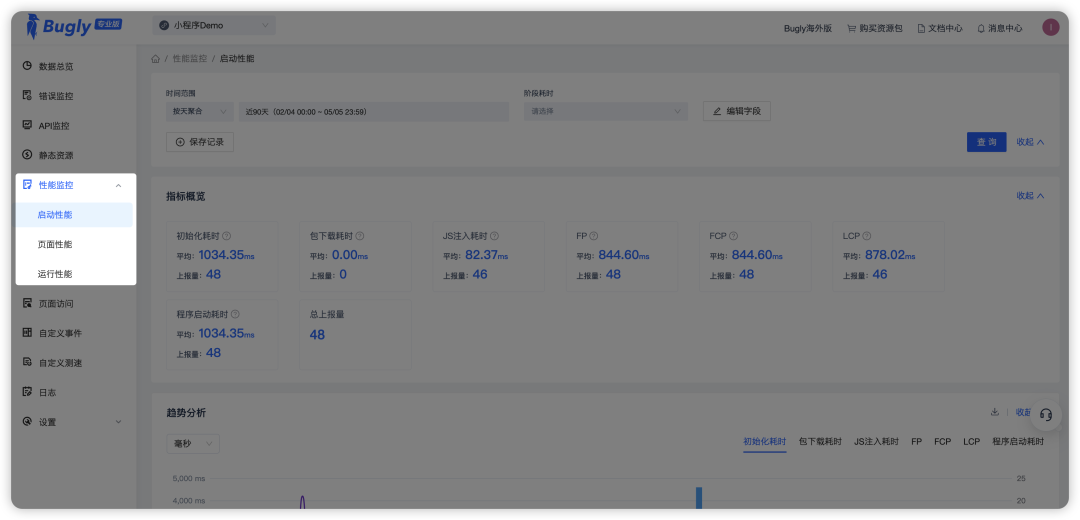
Task: Open 消息中心 notifications
Action: (999, 28)
